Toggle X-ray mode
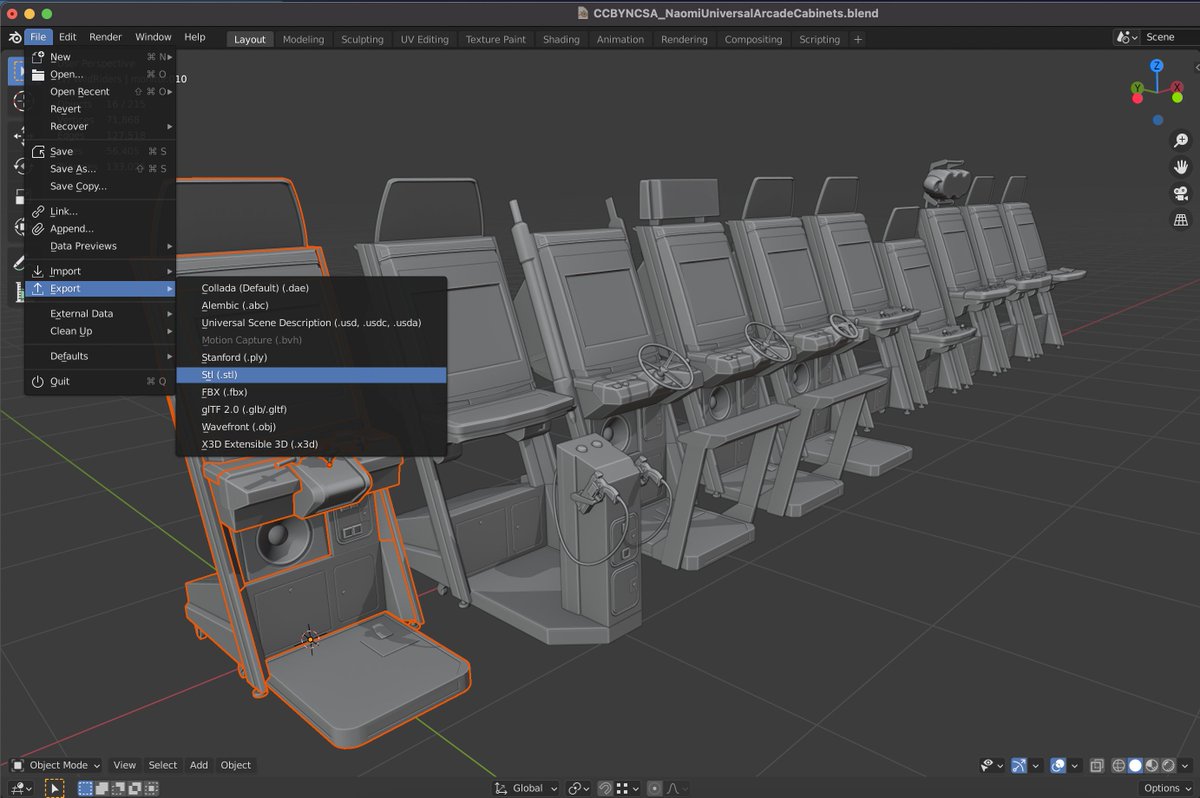Viewport: 1200px width, 798px height. [1097, 765]
